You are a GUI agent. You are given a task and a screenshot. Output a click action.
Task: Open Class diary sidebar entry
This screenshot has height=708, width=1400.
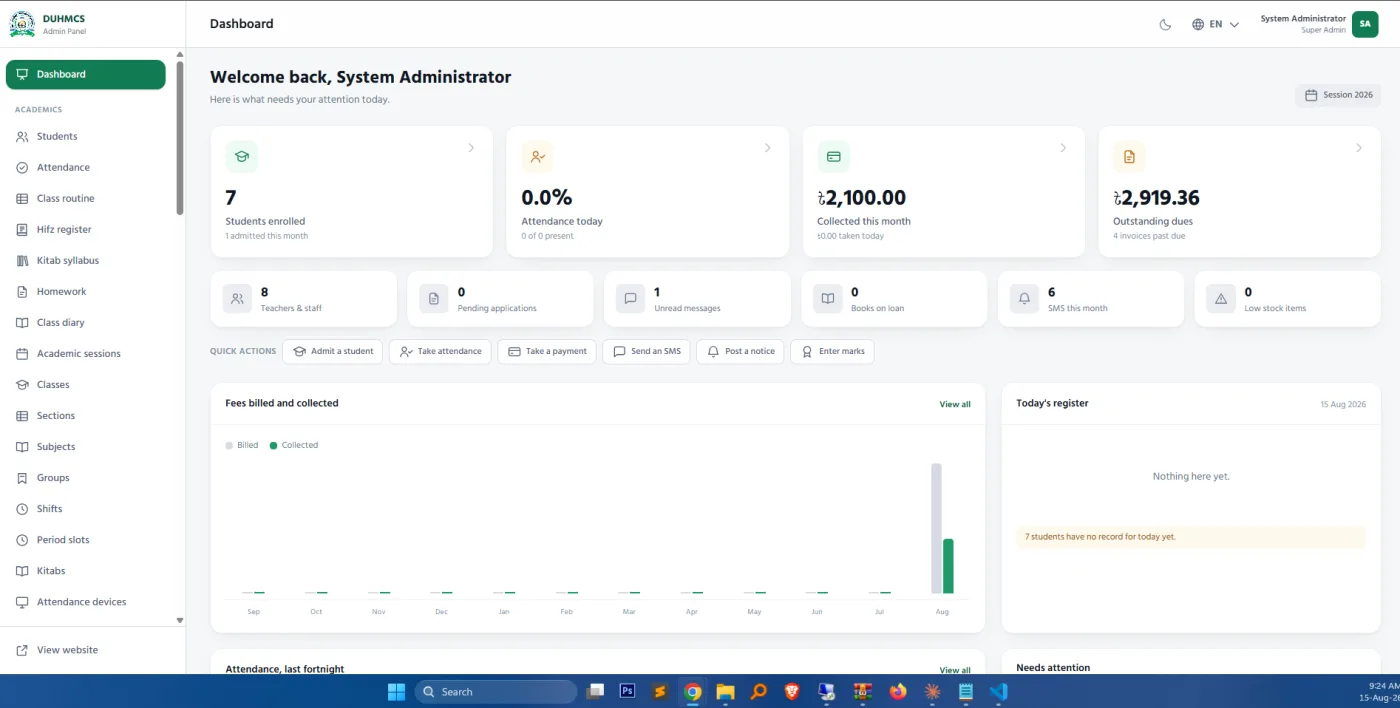[x=85, y=322]
